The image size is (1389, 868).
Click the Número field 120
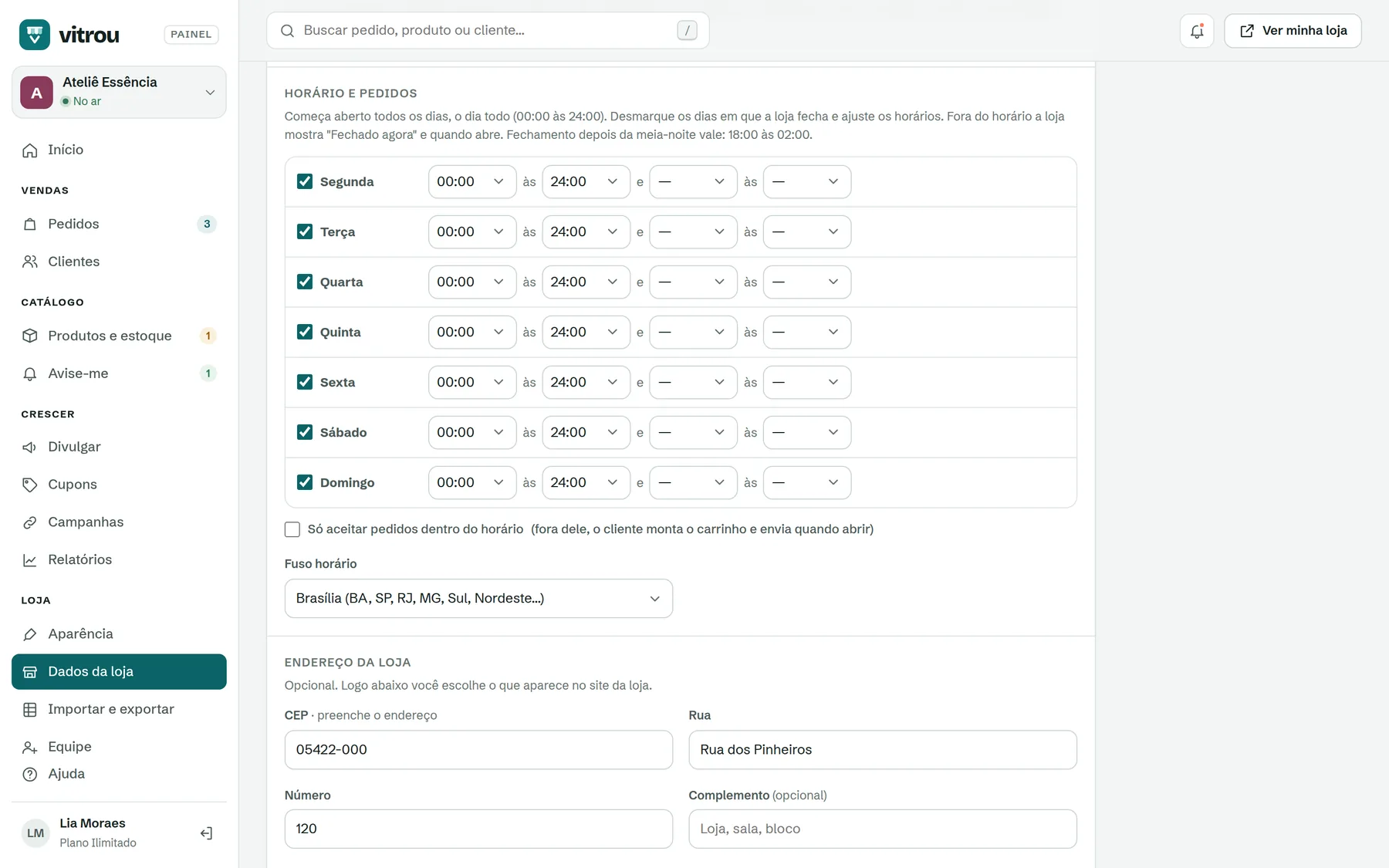pyautogui.click(x=478, y=829)
